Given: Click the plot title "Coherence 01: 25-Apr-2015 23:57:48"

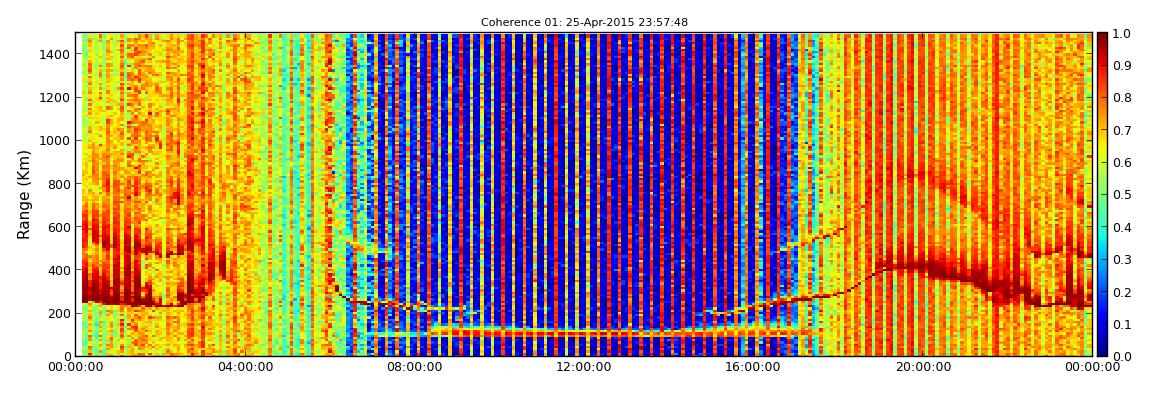Looking at the screenshot, I should pos(584,23).
